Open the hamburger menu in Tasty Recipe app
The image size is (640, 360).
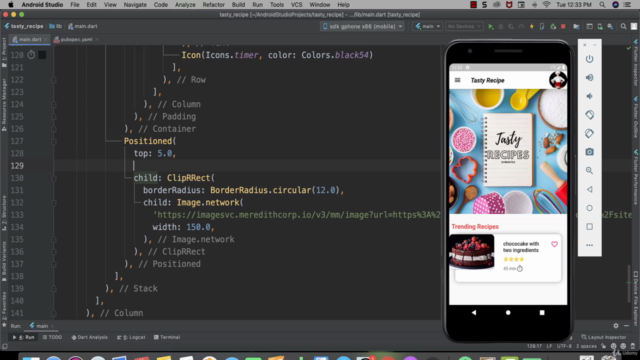[458, 80]
